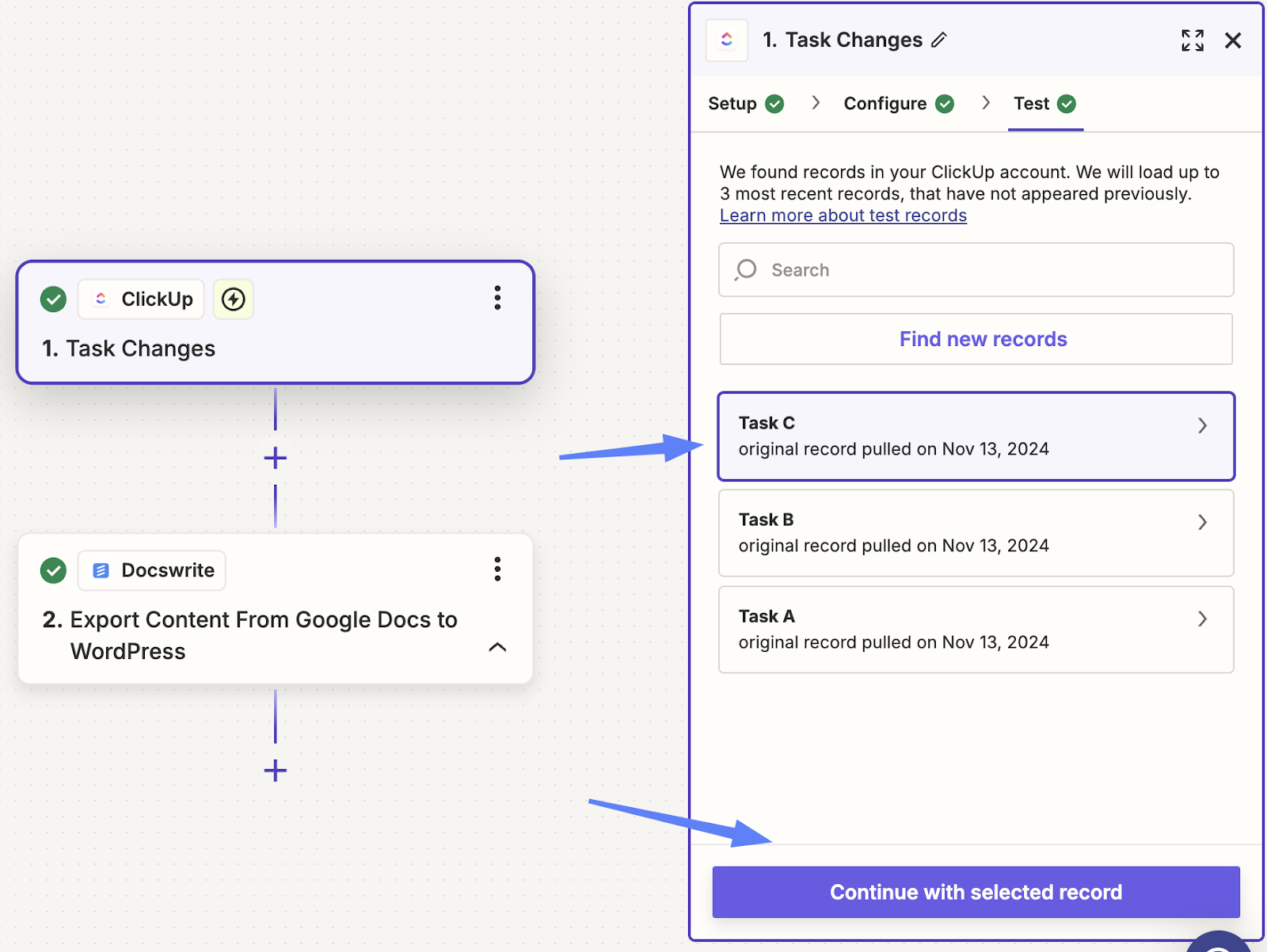This screenshot has height=952, width=1267.
Task: Open the three-dot menu on the Docswrite step
Action: (x=497, y=569)
